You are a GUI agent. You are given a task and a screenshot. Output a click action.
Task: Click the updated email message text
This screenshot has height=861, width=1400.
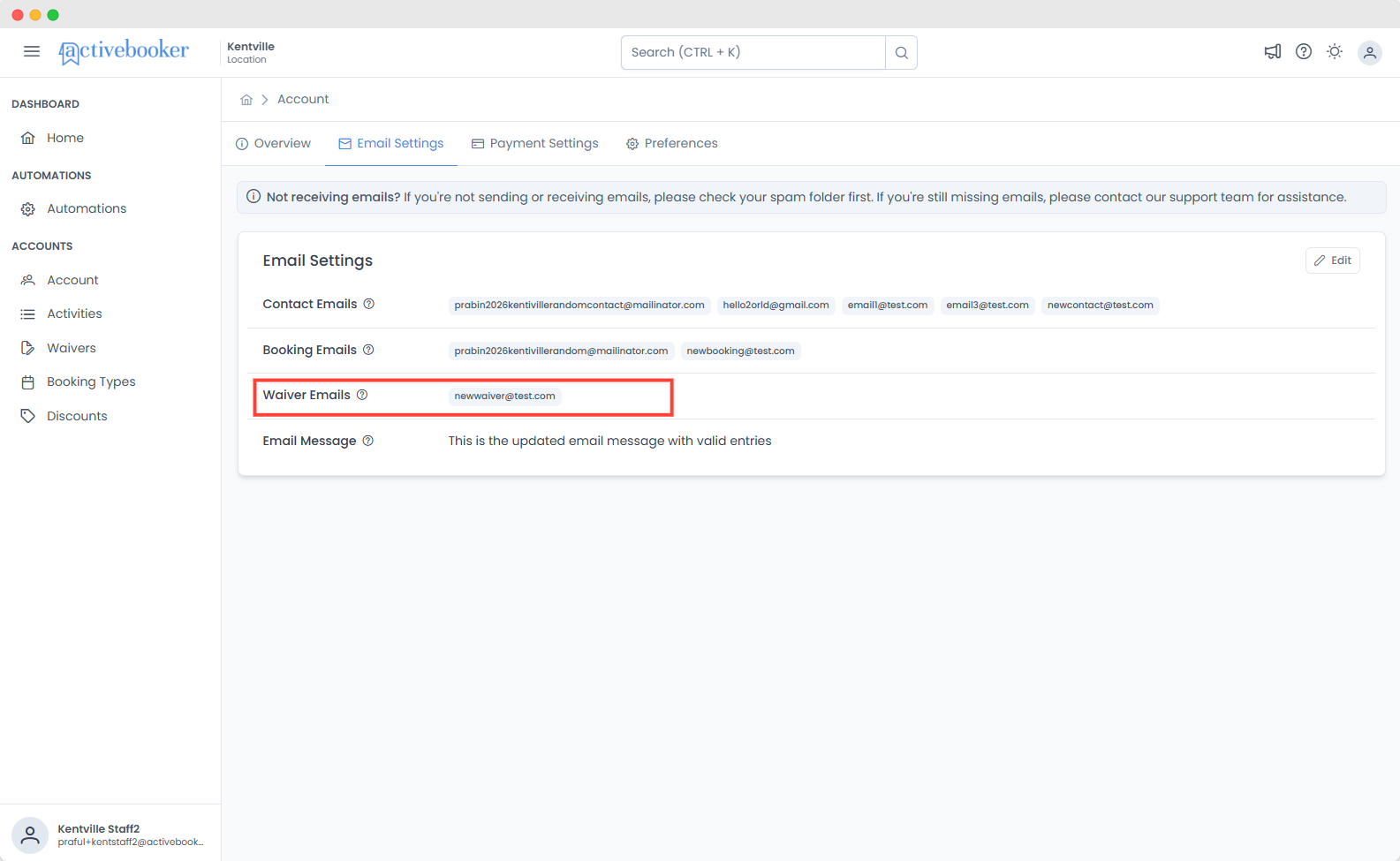click(609, 441)
